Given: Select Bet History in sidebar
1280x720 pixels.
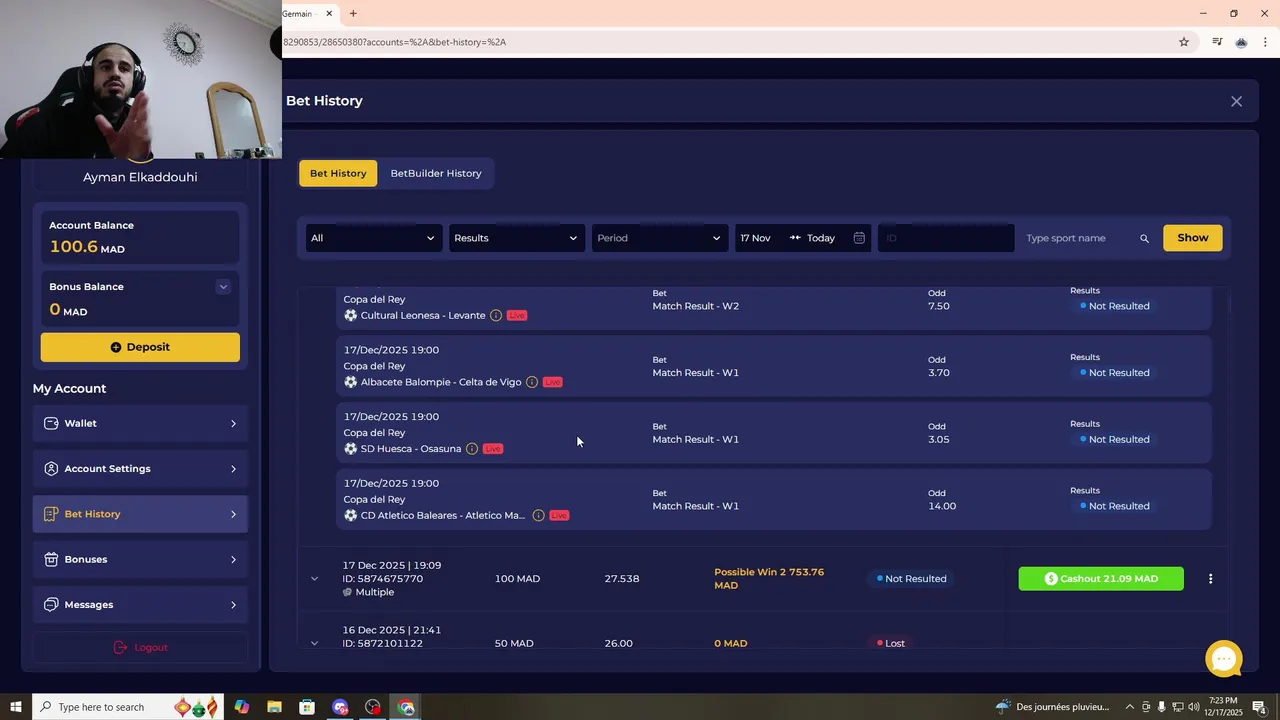Looking at the screenshot, I should [x=140, y=514].
